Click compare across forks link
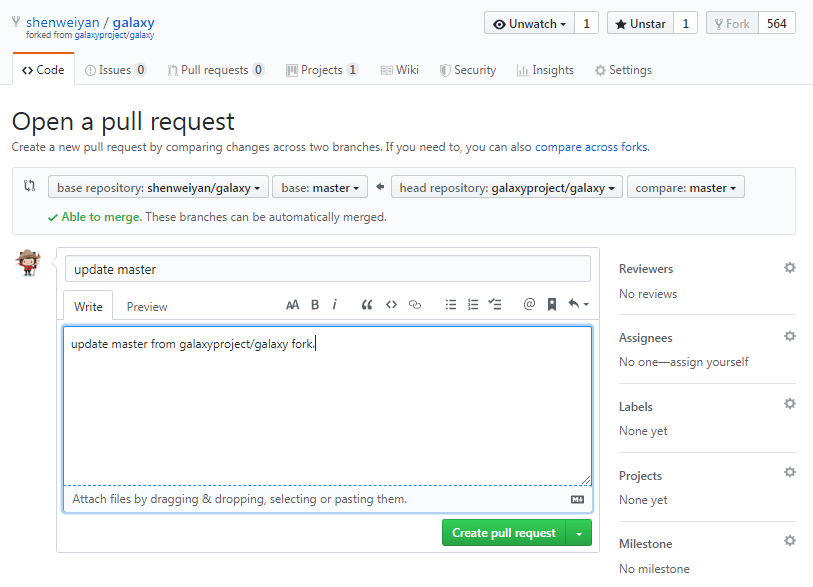 [x=591, y=147]
